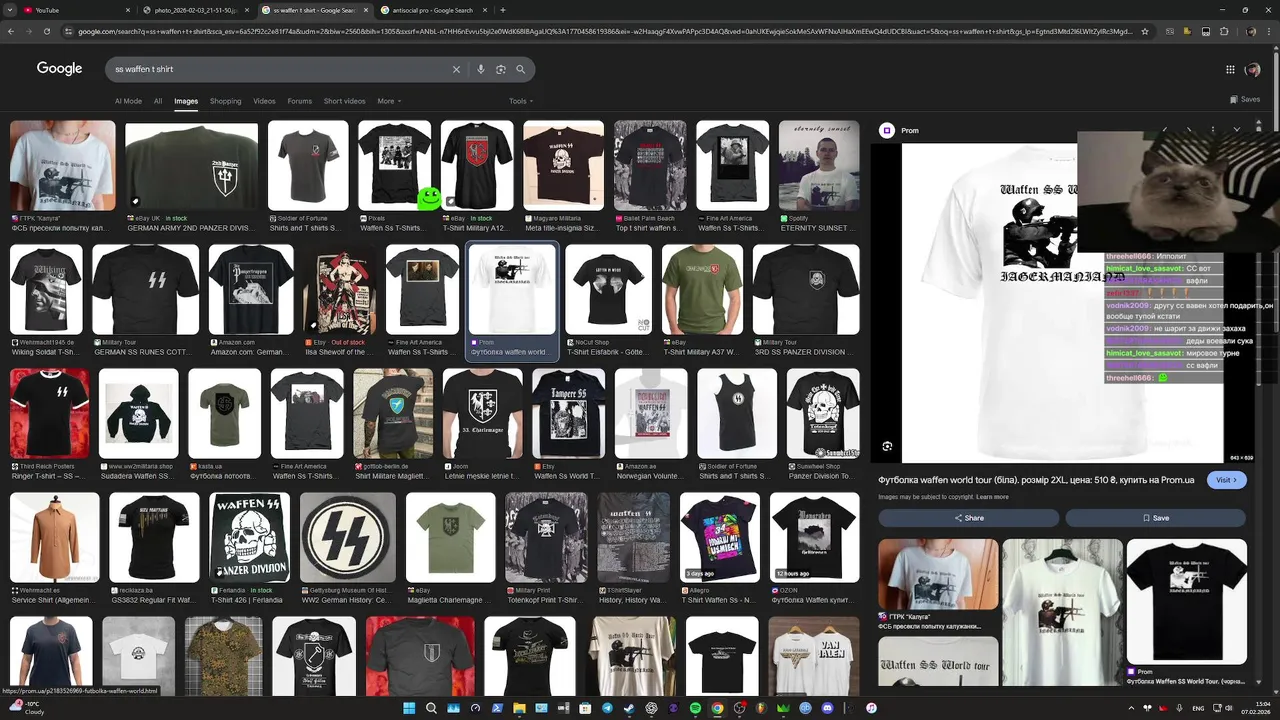
Task: Submit search with the magnifier icon
Action: click(521, 69)
